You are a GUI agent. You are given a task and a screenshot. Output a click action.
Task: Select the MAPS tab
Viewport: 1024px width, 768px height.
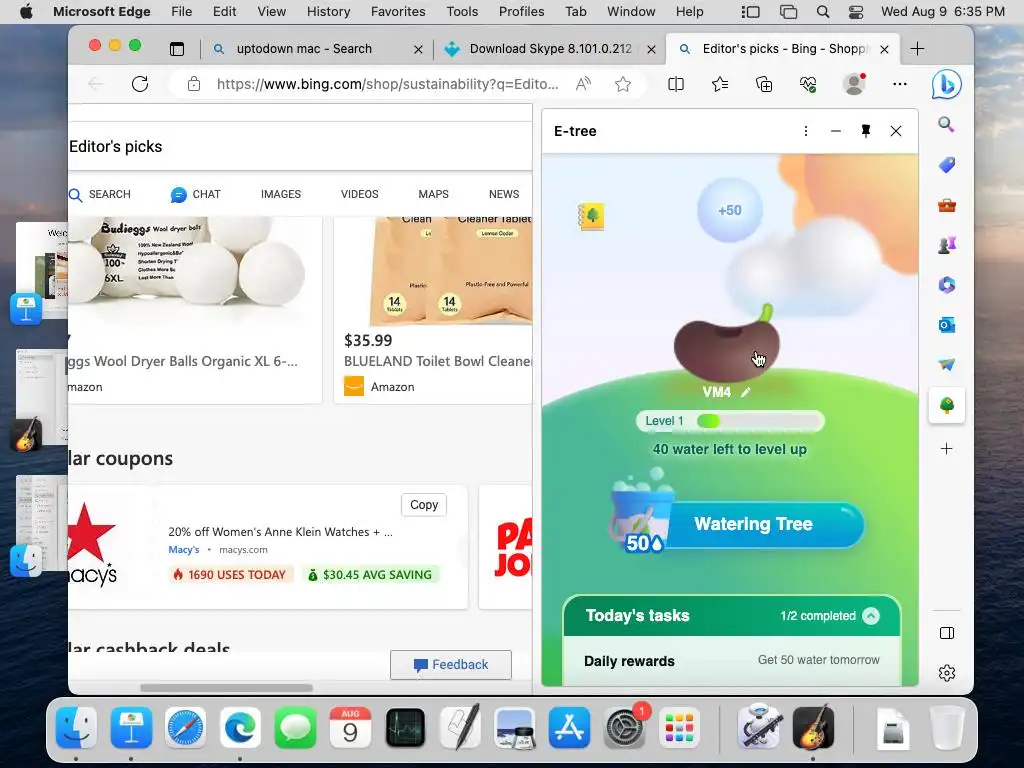[x=433, y=195]
